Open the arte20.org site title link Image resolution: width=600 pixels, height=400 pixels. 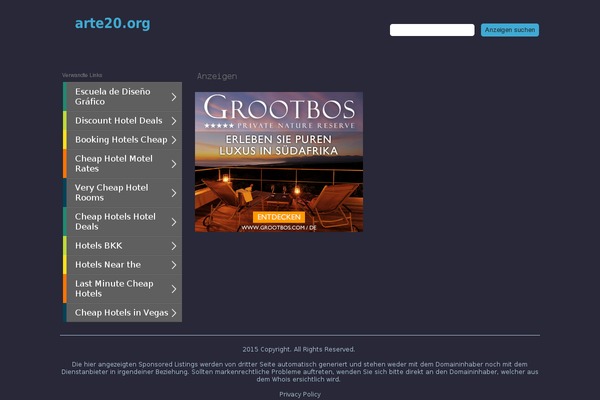point(112,23)
